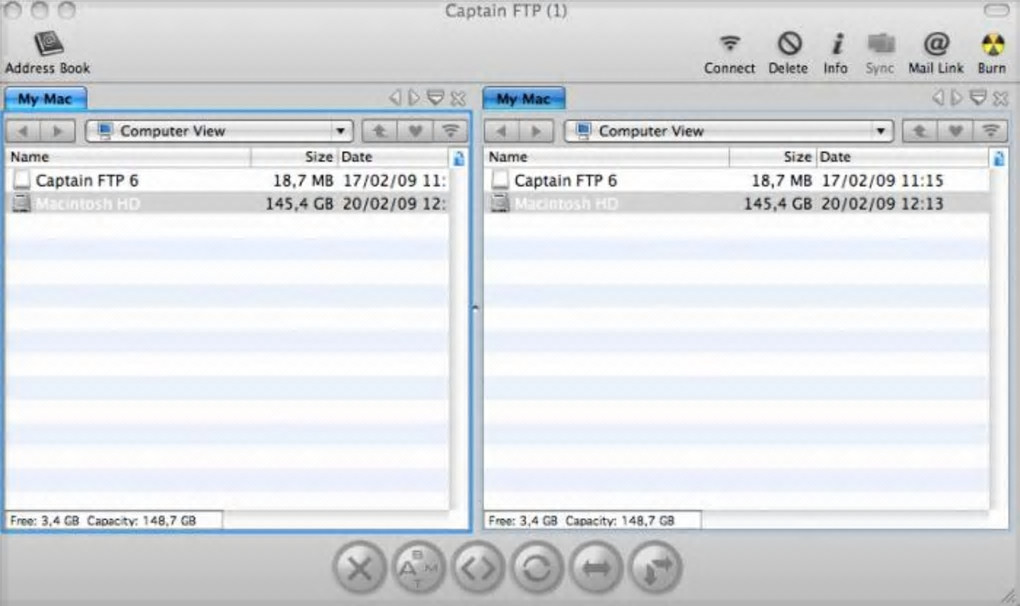Go up one folder in right pane
The image size is (1020, 606).
click(x=920, y=131)
